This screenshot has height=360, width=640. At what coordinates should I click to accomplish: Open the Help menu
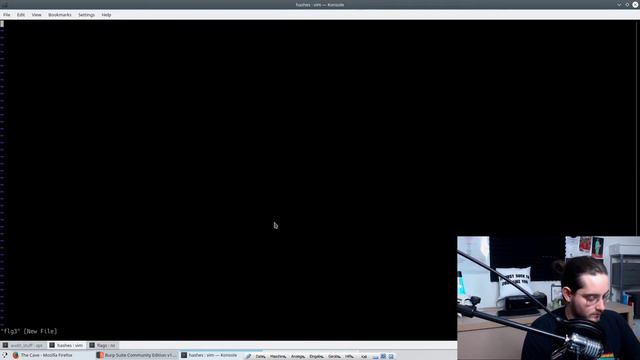pos(107,15)
